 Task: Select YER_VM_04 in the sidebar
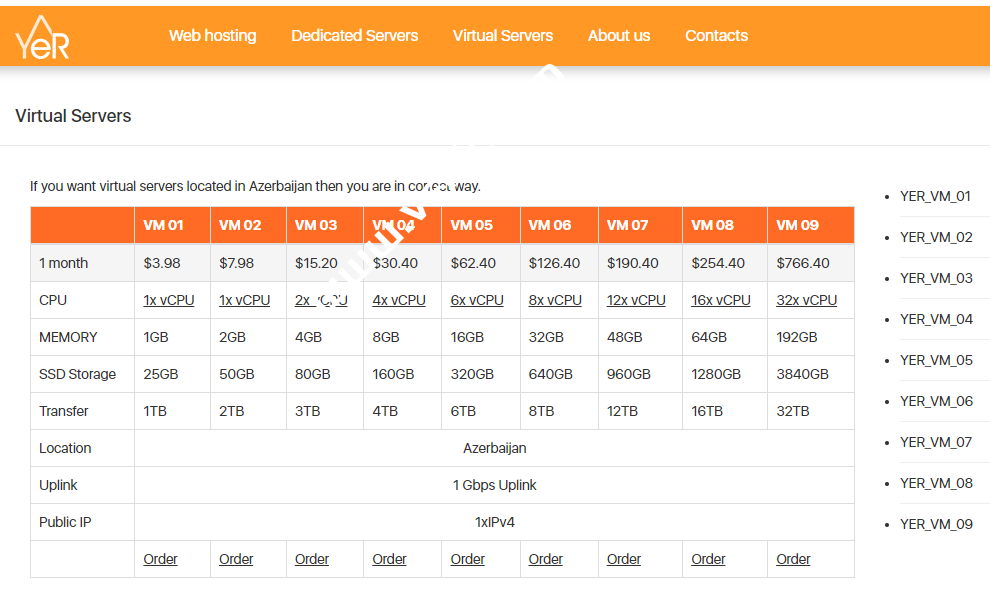click(x=936, y=319)
